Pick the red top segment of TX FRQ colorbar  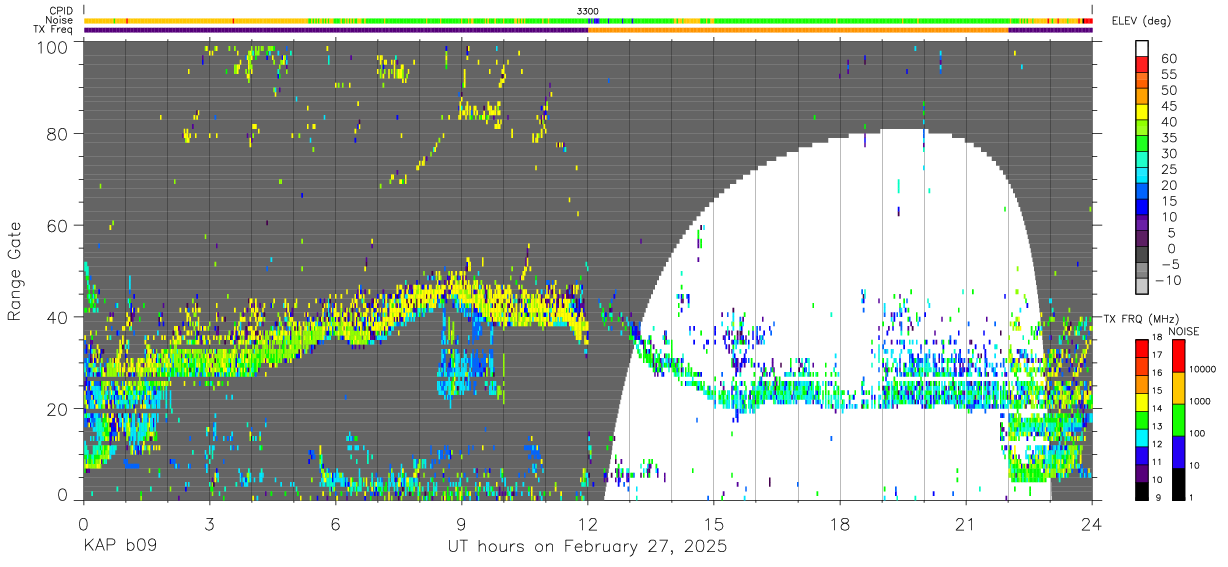coord(1143,349)
